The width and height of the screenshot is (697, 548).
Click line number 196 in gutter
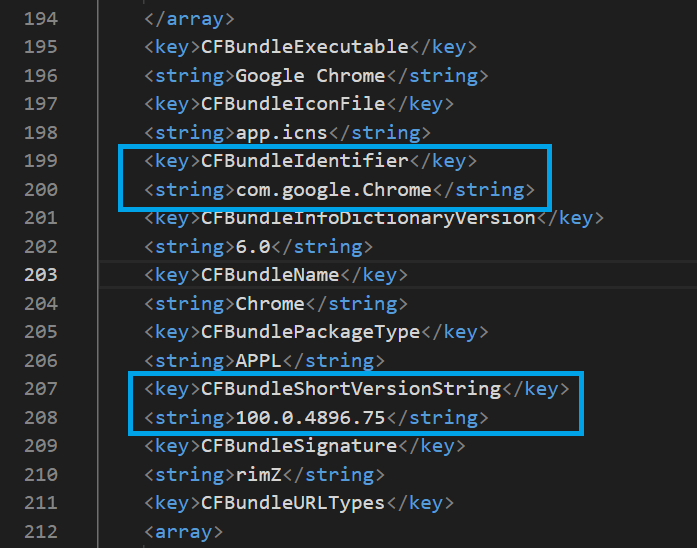click(x=41, y=76)
